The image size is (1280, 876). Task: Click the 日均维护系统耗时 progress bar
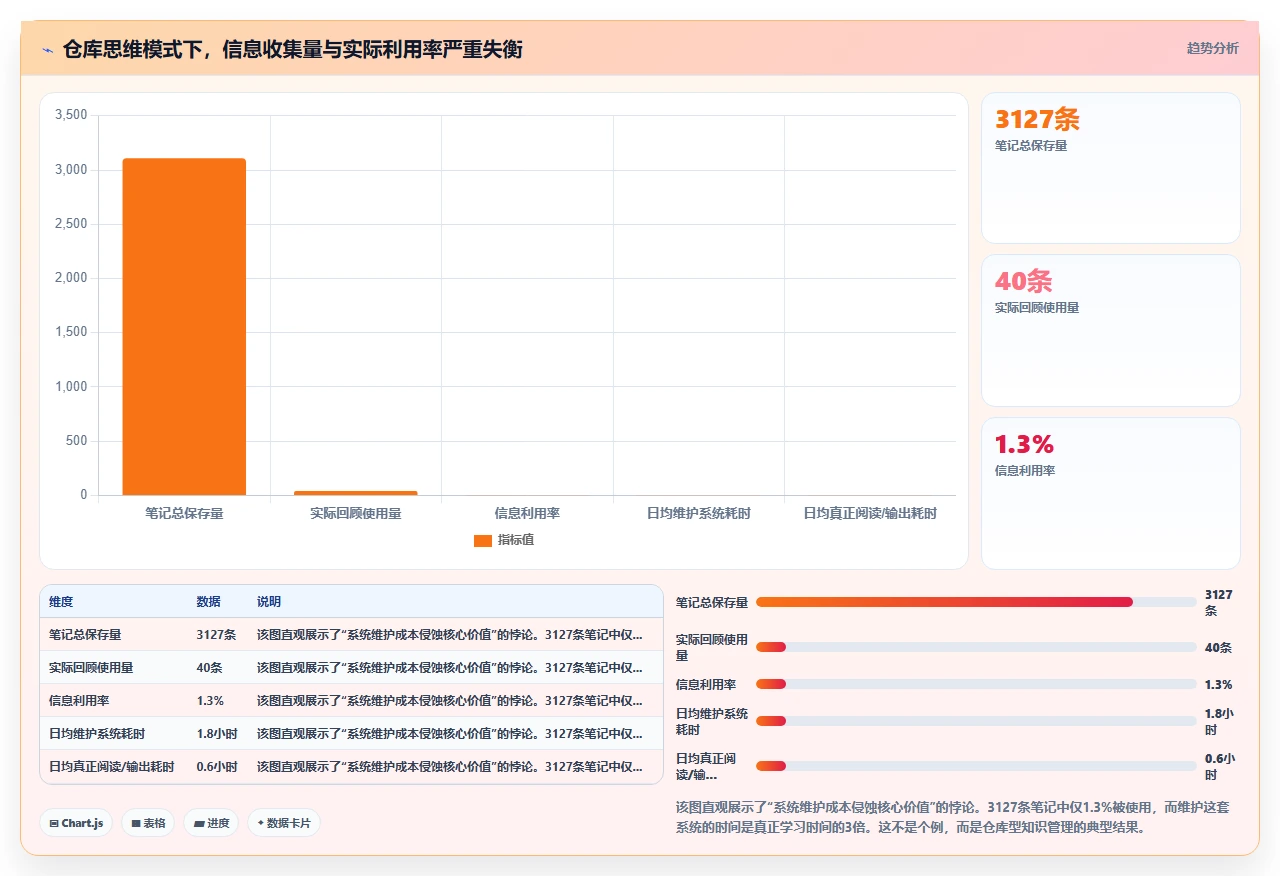click(x=976, y=721)
